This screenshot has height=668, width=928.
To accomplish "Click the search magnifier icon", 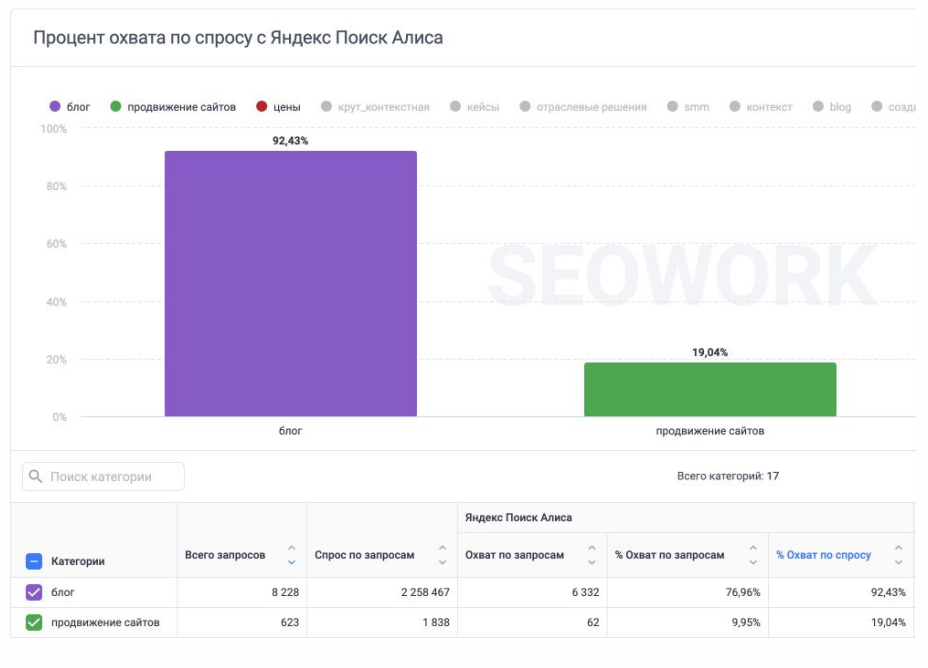I will pyautogui.click(x=37, y=477).
